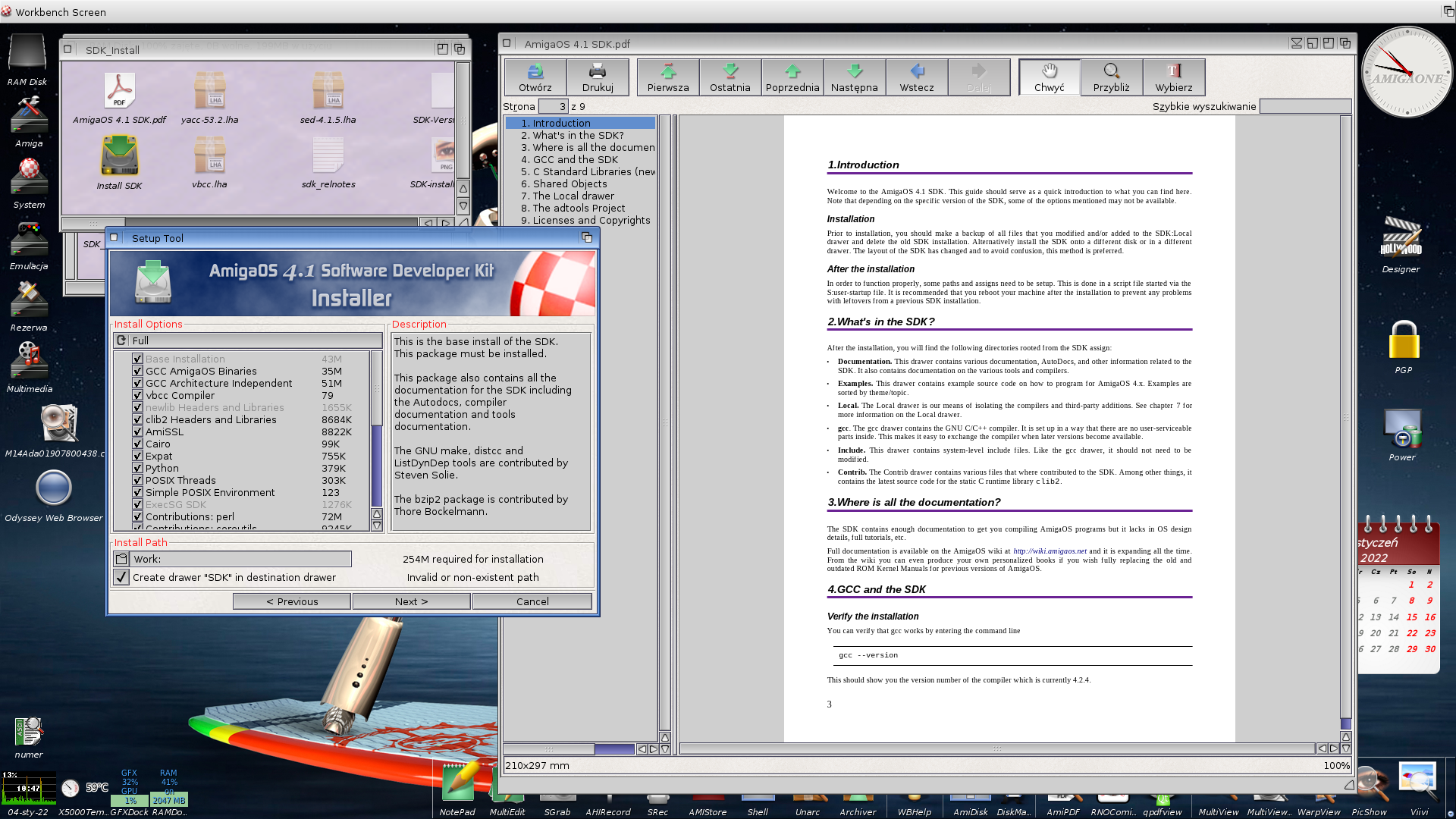Toggle Cairo checkbox
1456x819 pixels.
pyautogui.click(x=137, y=444)
